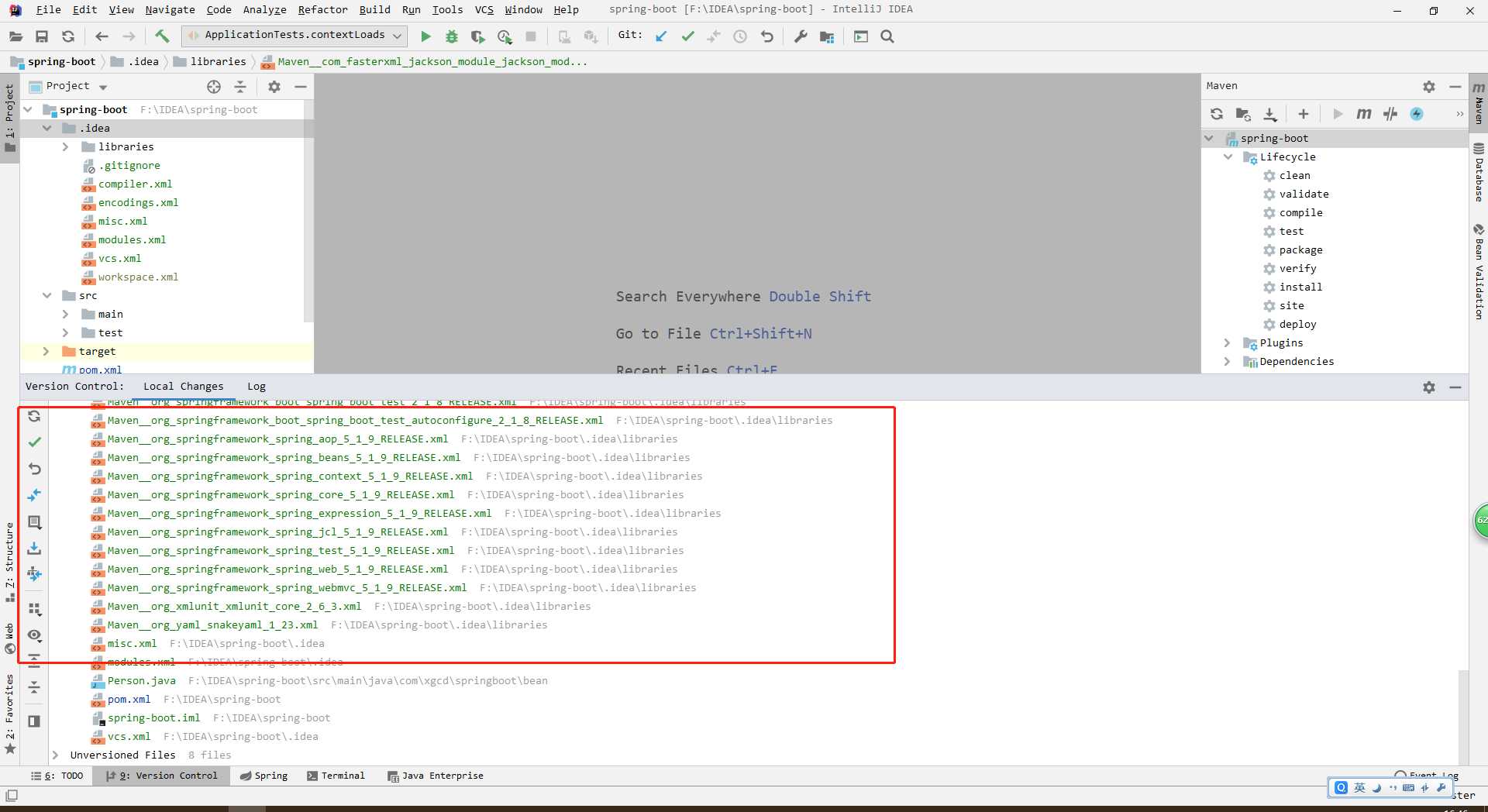Screen dimensions: 1488x812
Task: Select the Local Changes tab
Action: (x=183, y=386)
